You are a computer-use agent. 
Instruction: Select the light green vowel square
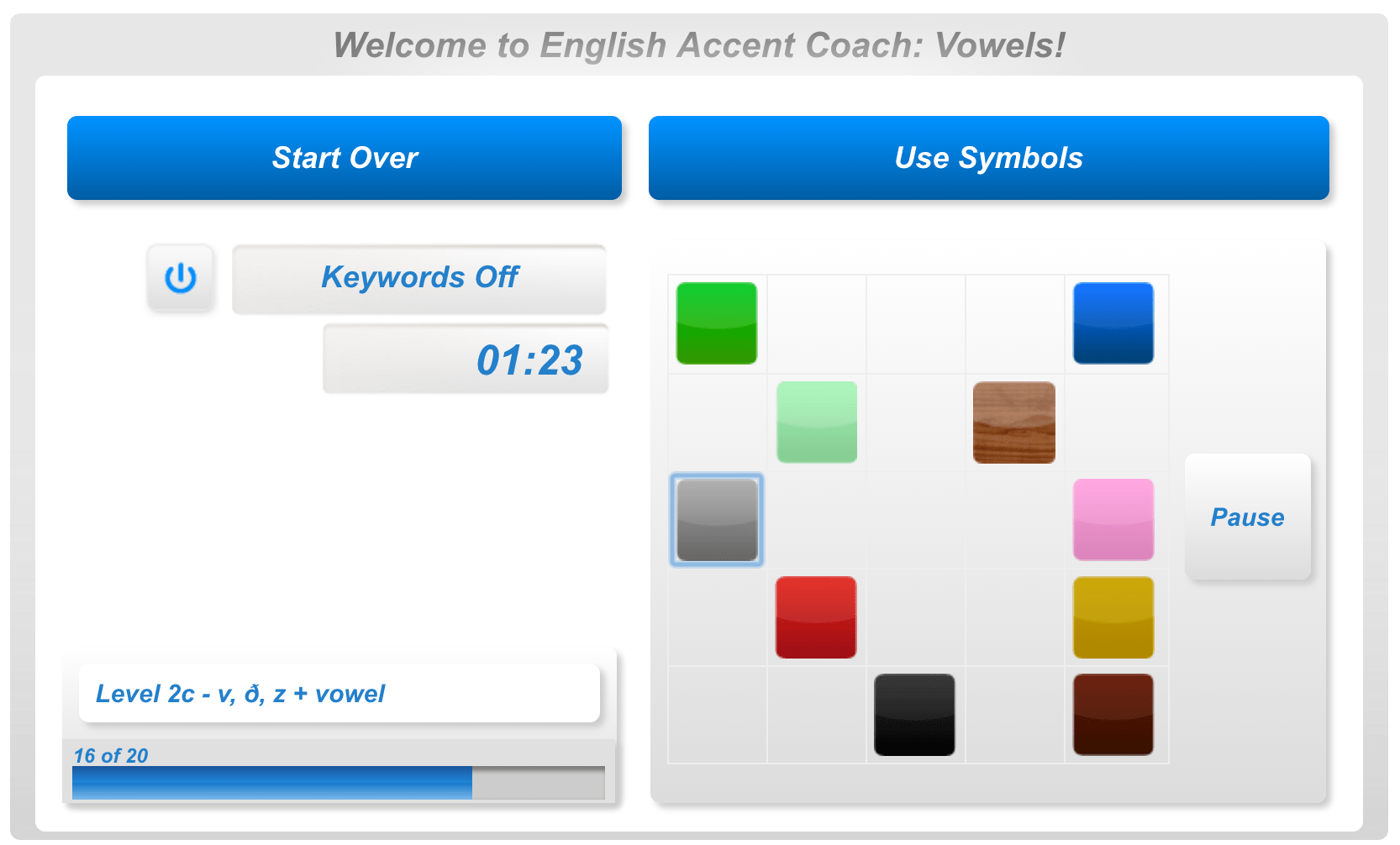(815, 422)
